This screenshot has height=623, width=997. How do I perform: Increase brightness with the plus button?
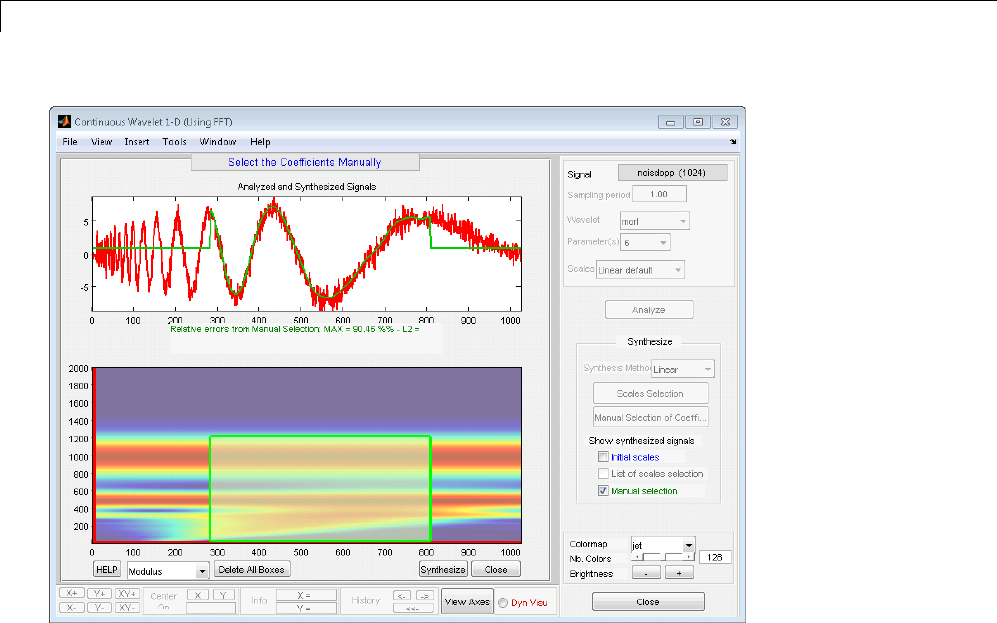click(x=679, y=574)
